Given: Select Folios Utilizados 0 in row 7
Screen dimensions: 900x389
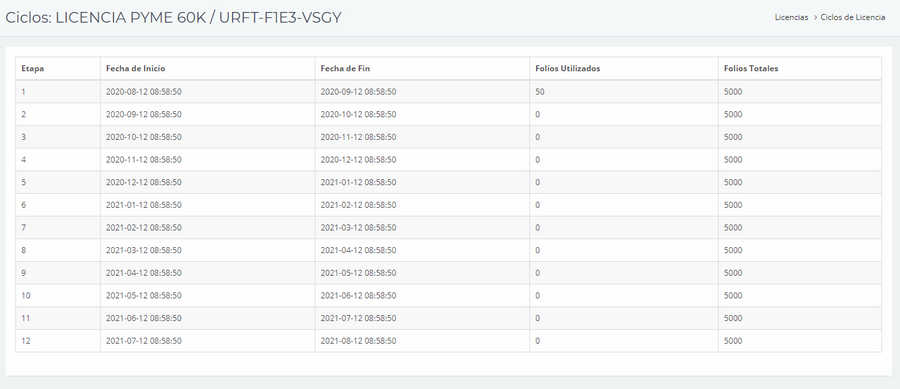Looking at the screenshot, I should (537, 227).
